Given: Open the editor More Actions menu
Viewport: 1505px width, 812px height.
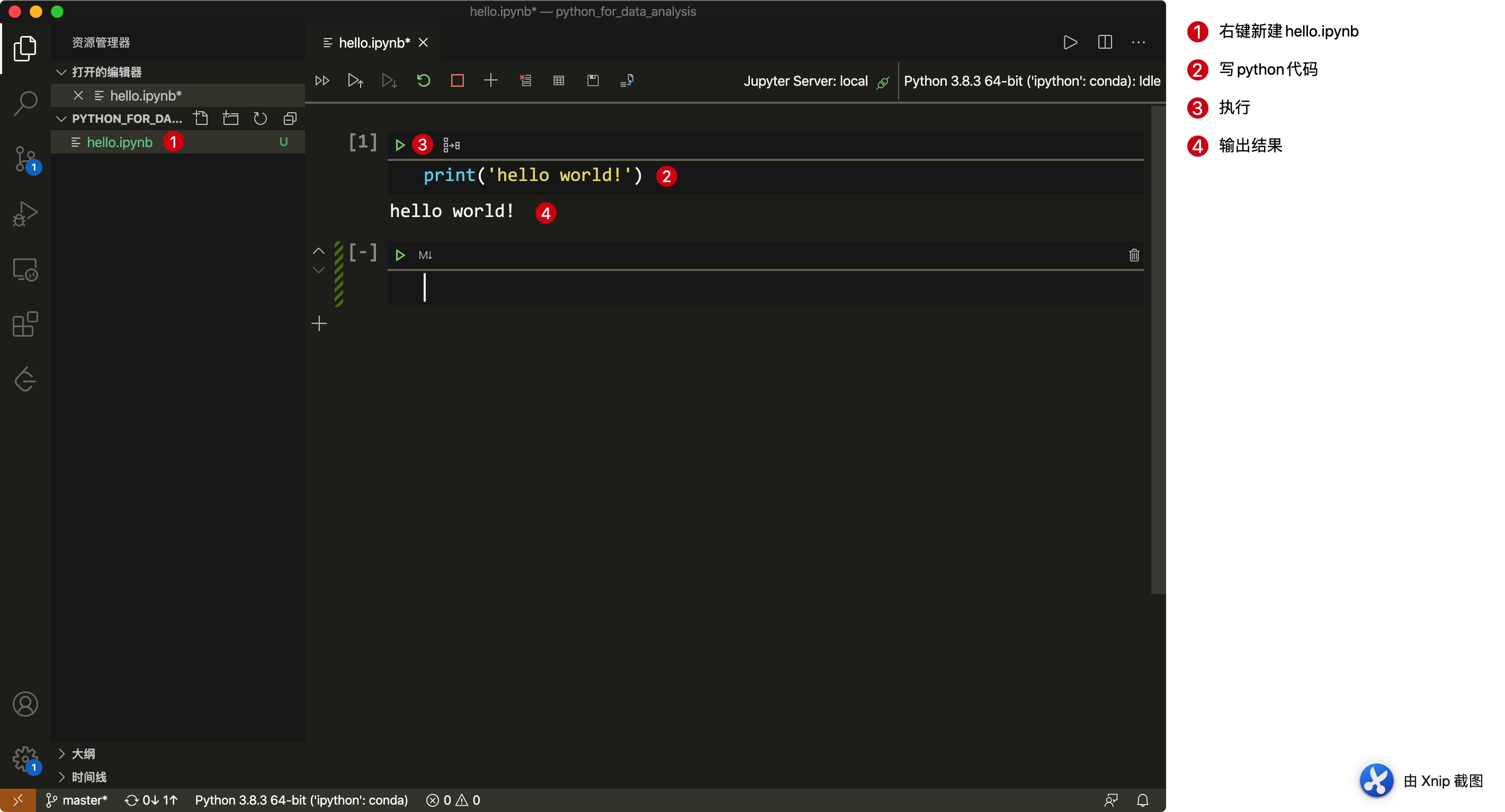Looking at the screenshot, I should click(x=1138, y=43).
